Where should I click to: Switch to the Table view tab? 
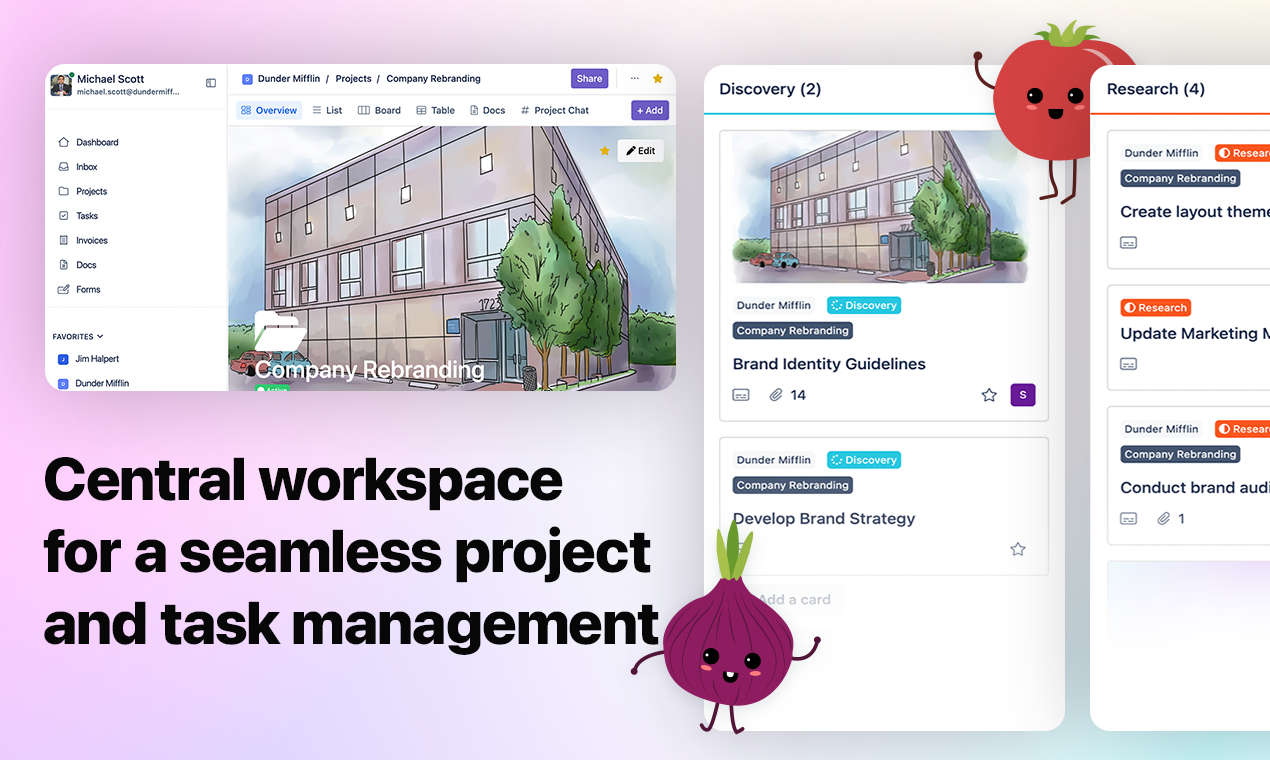point(435,110)
